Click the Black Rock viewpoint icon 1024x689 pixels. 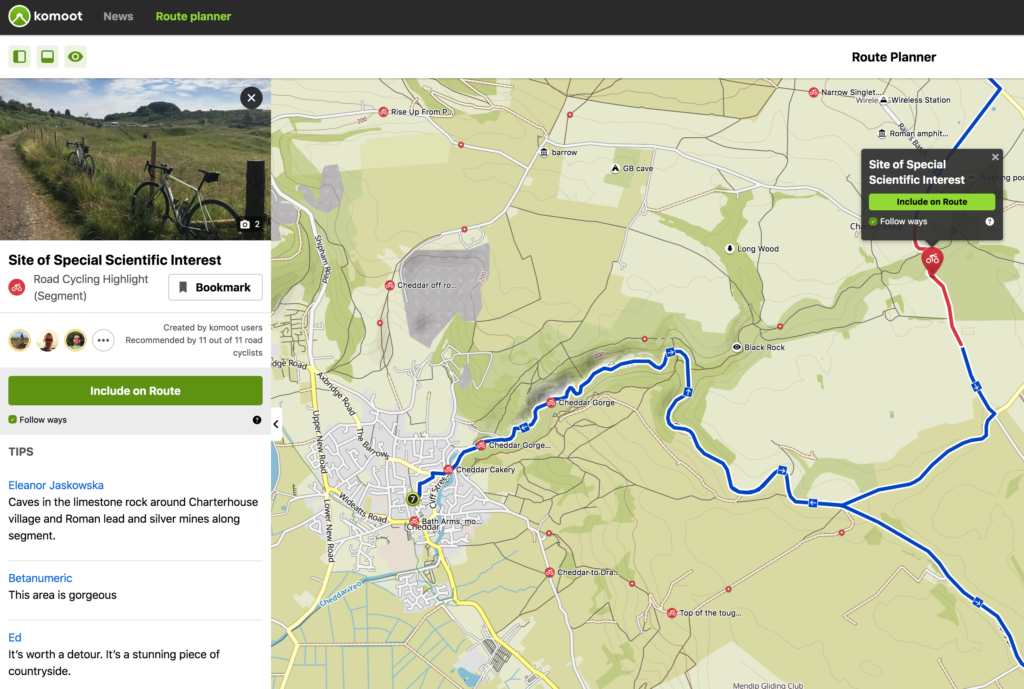[737, 347]
